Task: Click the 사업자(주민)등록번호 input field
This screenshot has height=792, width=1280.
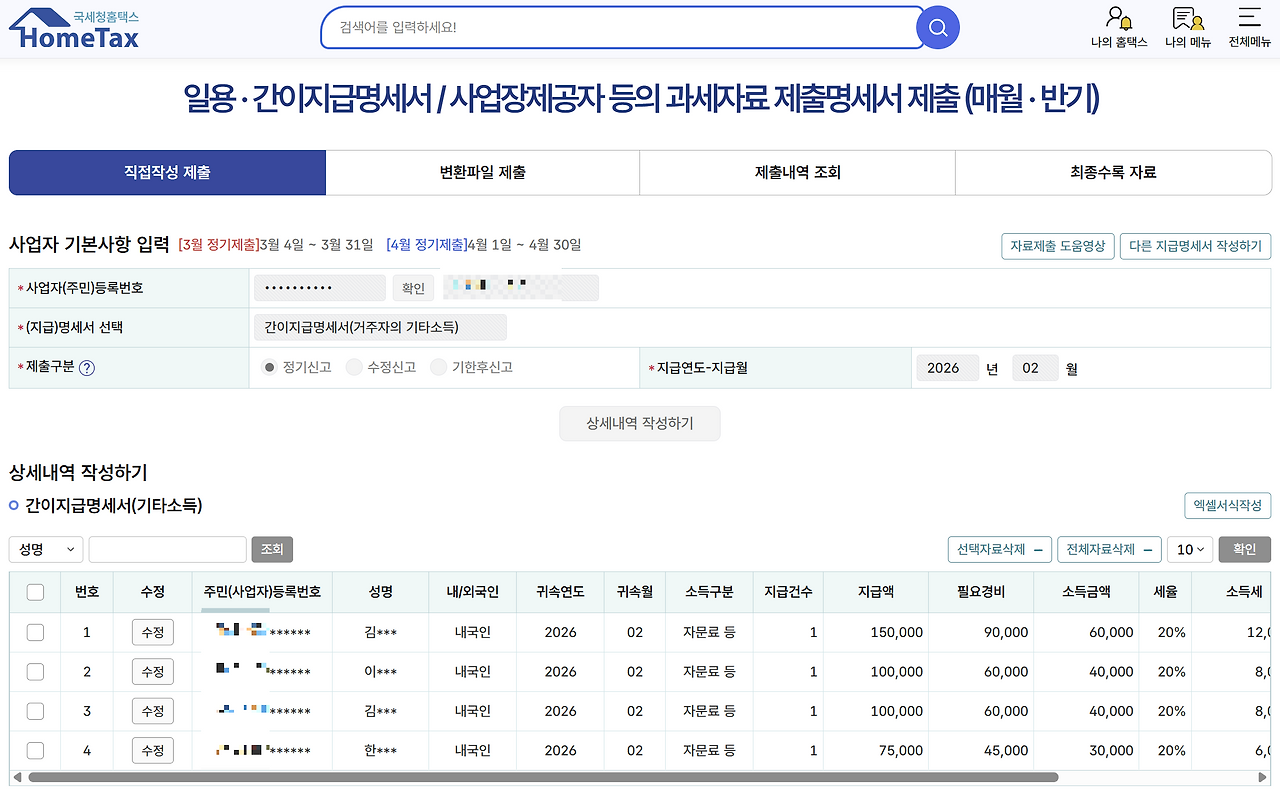Action: tap(320, 288)
